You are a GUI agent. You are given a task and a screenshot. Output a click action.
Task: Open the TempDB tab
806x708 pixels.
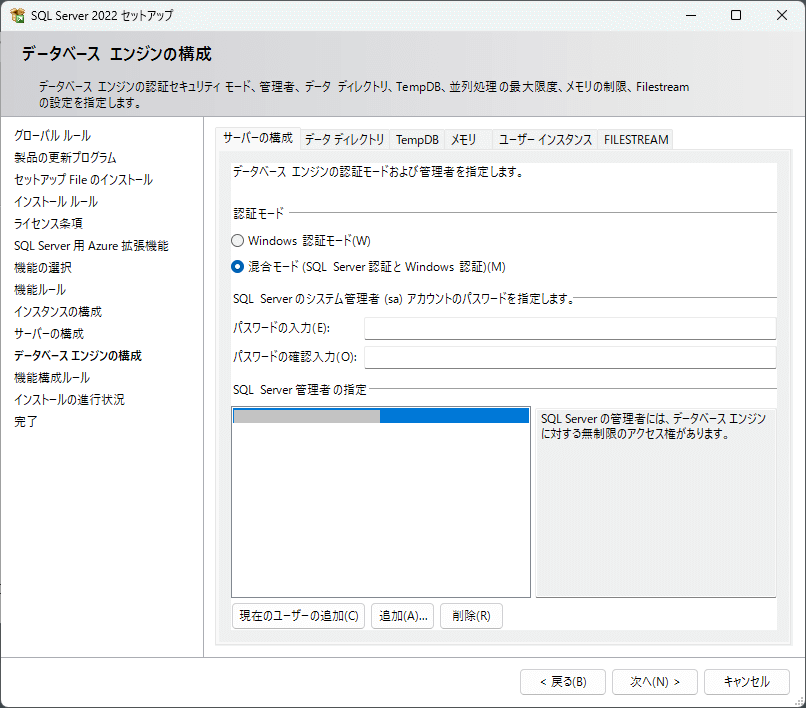coord(417,139)
